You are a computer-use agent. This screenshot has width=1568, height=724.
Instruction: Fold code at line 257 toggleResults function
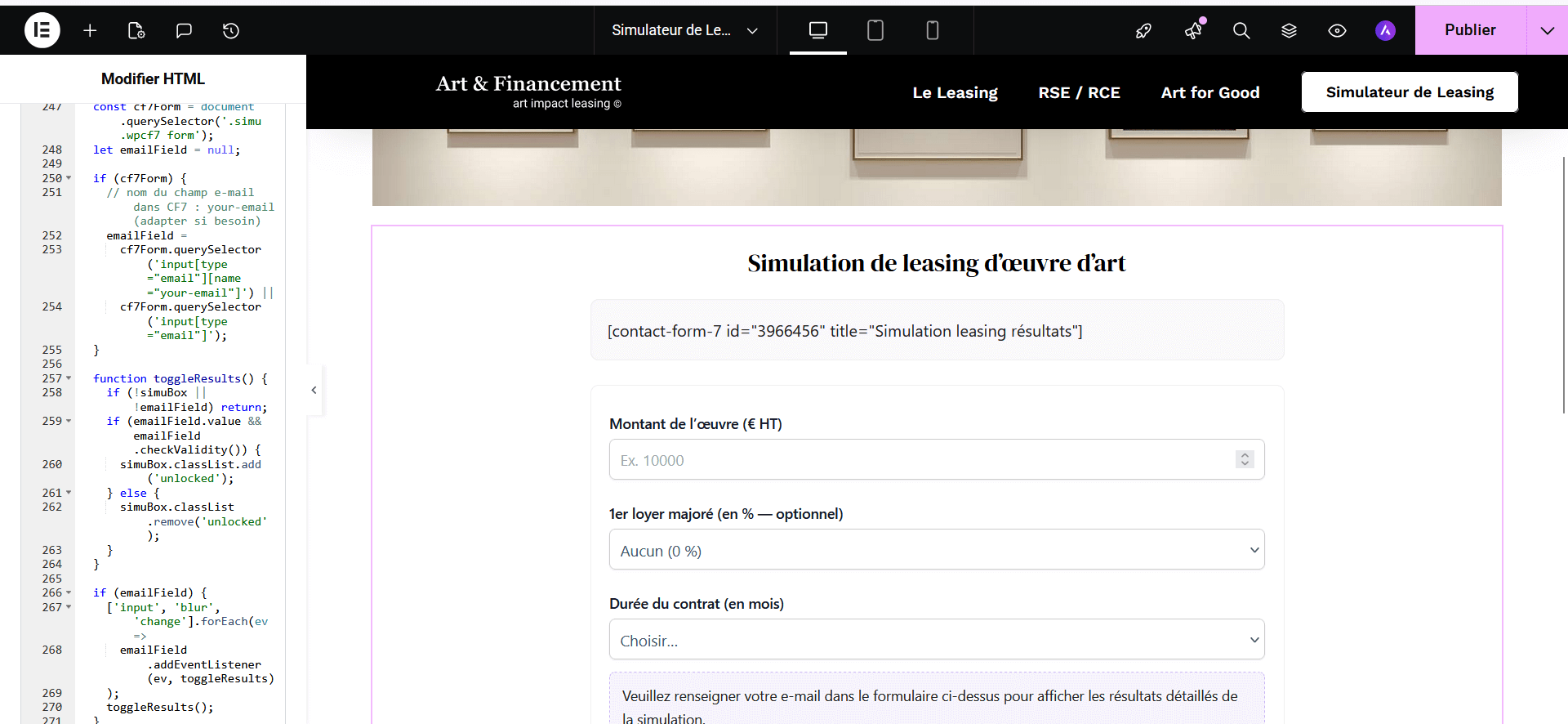click(69, 378)
